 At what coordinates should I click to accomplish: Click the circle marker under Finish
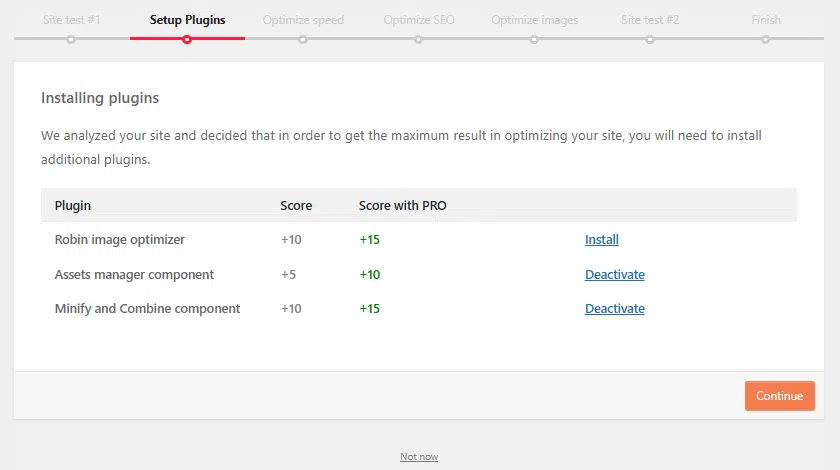[x=766, y=39]
